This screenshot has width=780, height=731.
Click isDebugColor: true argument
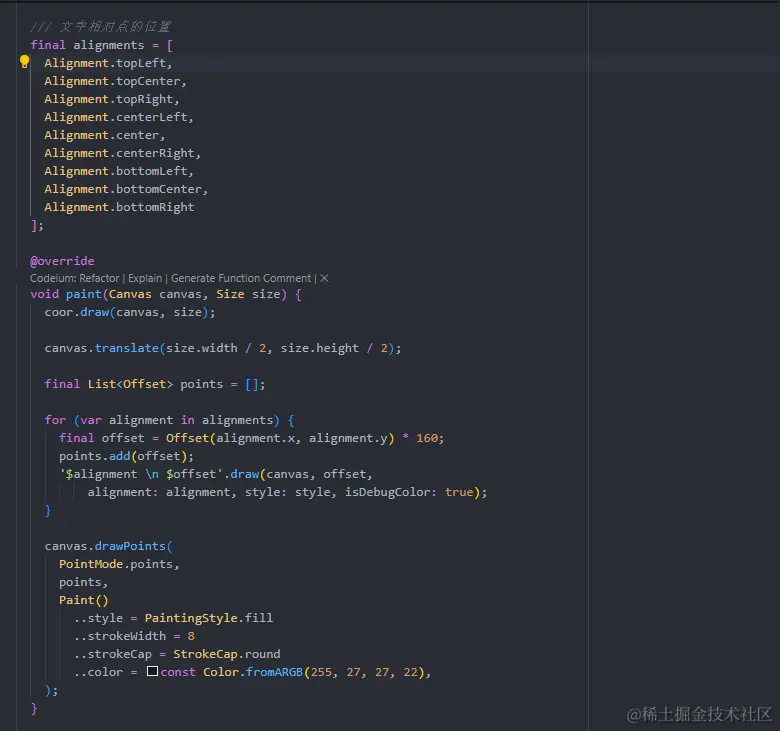pyautogui.click(x=409, y=492)
